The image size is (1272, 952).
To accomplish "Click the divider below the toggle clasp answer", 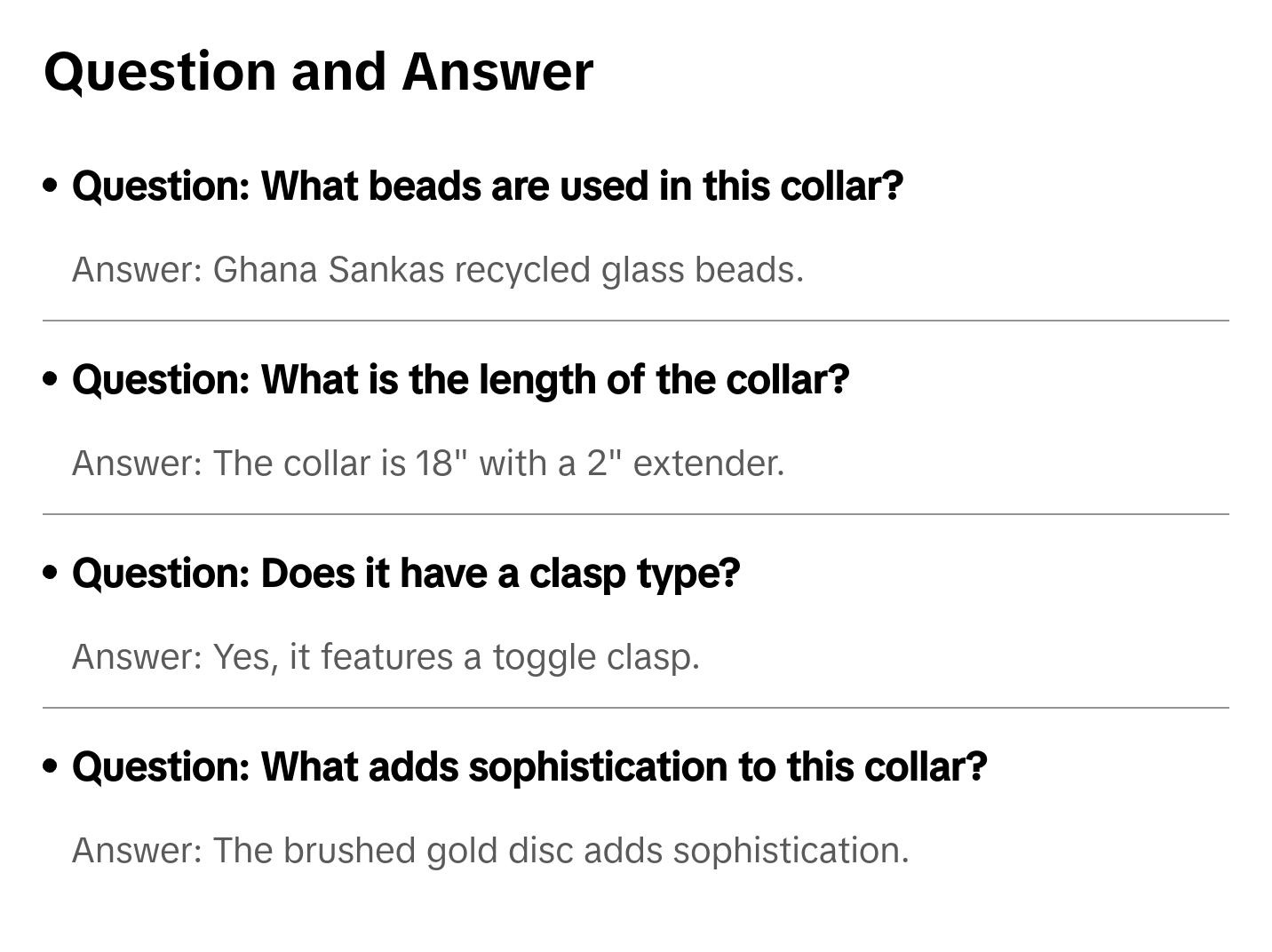I will [635, 708].
